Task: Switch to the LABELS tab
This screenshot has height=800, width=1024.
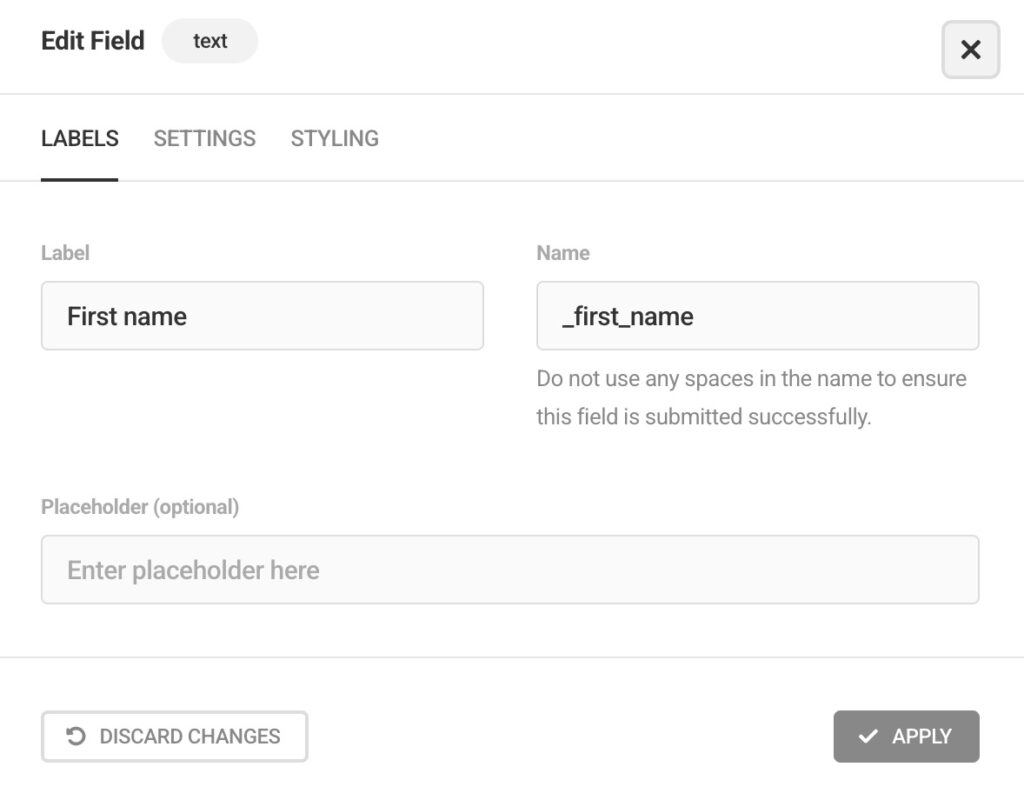Action: click(80, 138)
